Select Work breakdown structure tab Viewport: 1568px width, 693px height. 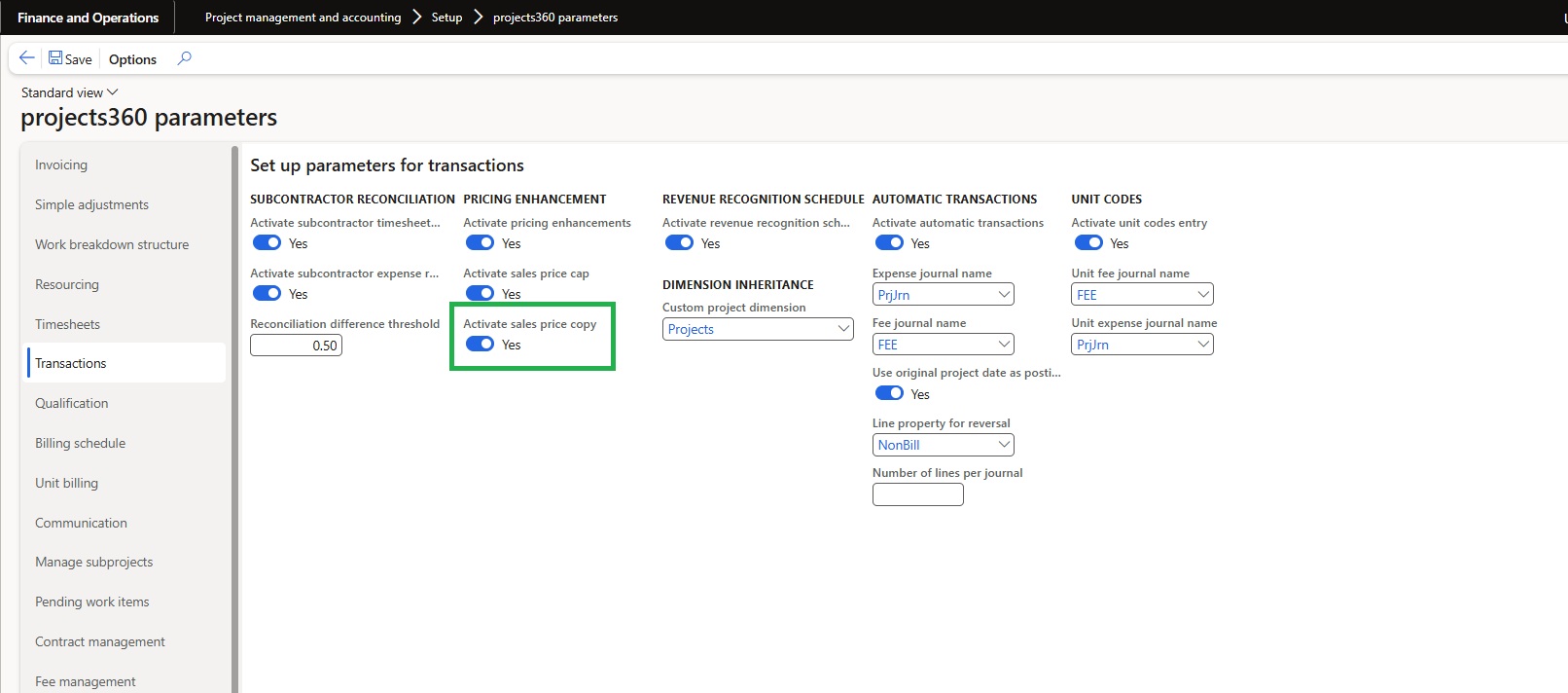(112, 244)
